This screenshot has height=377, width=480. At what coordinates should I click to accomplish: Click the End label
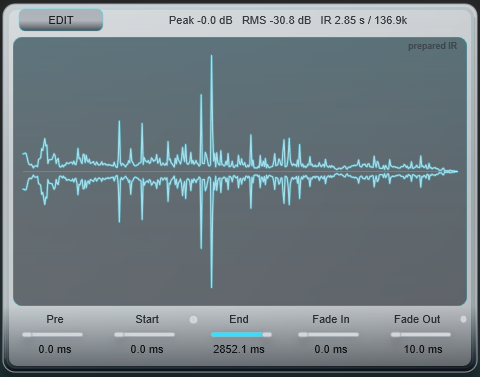tap(239, 319)
